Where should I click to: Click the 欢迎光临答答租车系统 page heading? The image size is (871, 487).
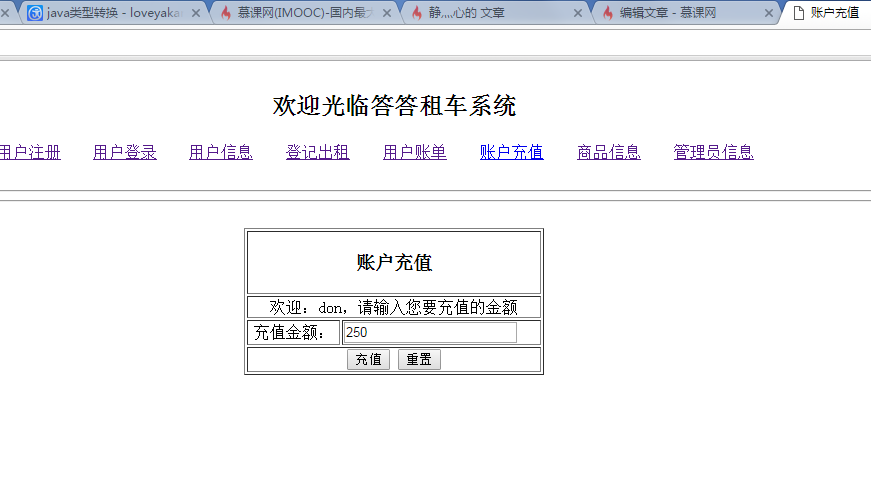click(394, 106)
